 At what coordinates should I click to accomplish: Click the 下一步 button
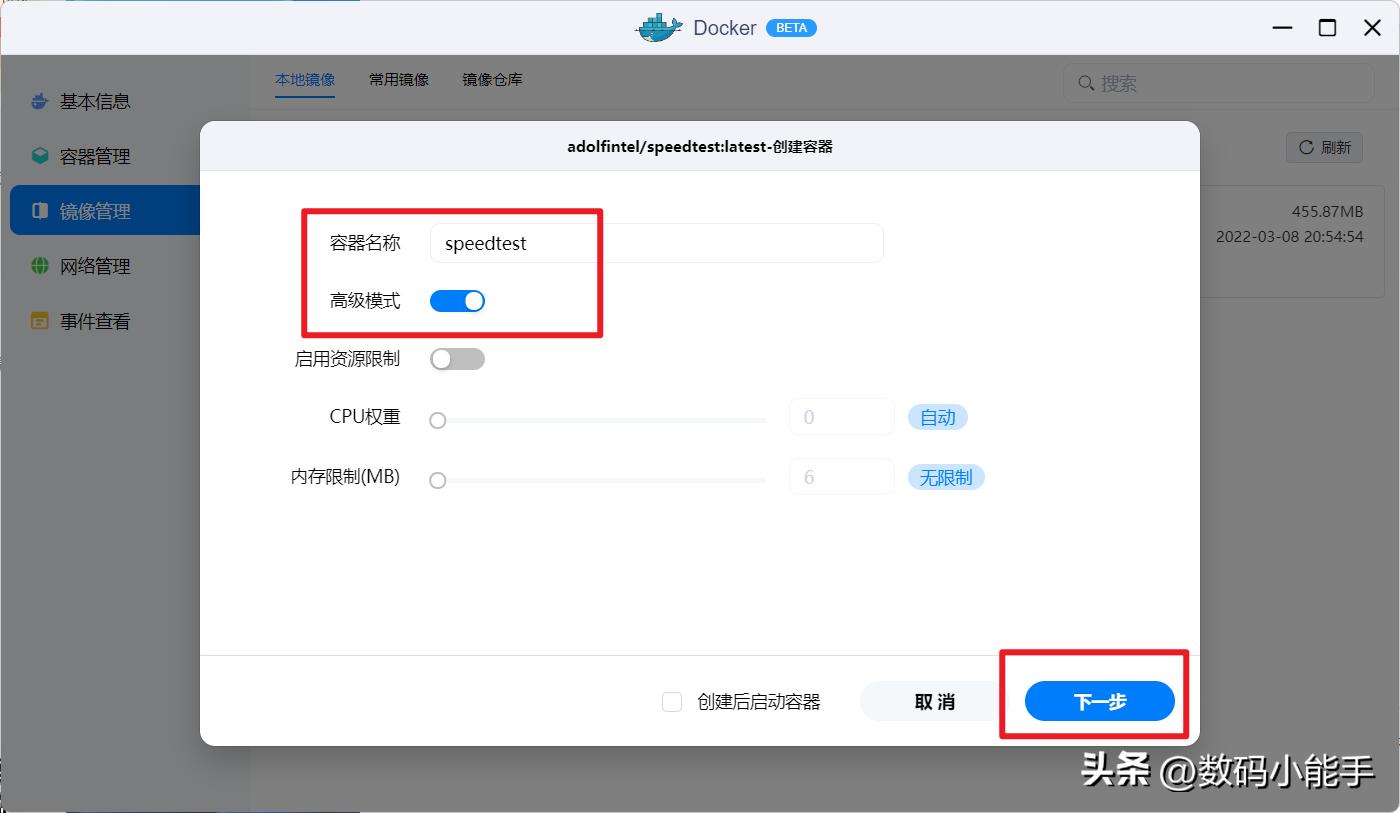tap(1098, 701)
